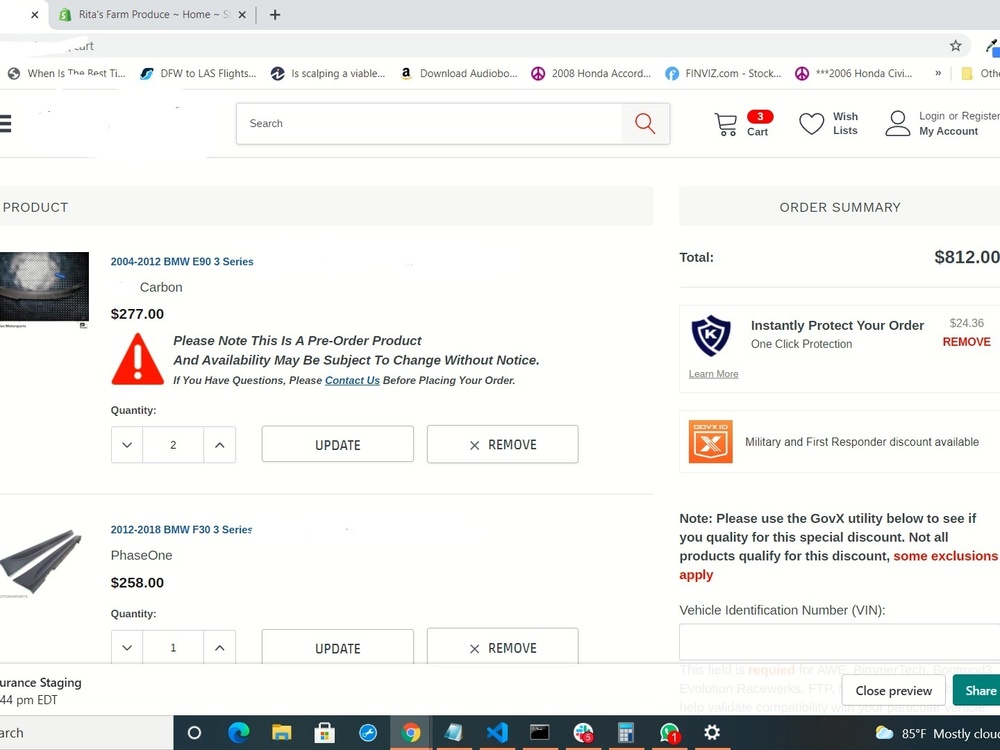Click quantity field showing 2
1000x750 pixels.
[x=173, y=445]
